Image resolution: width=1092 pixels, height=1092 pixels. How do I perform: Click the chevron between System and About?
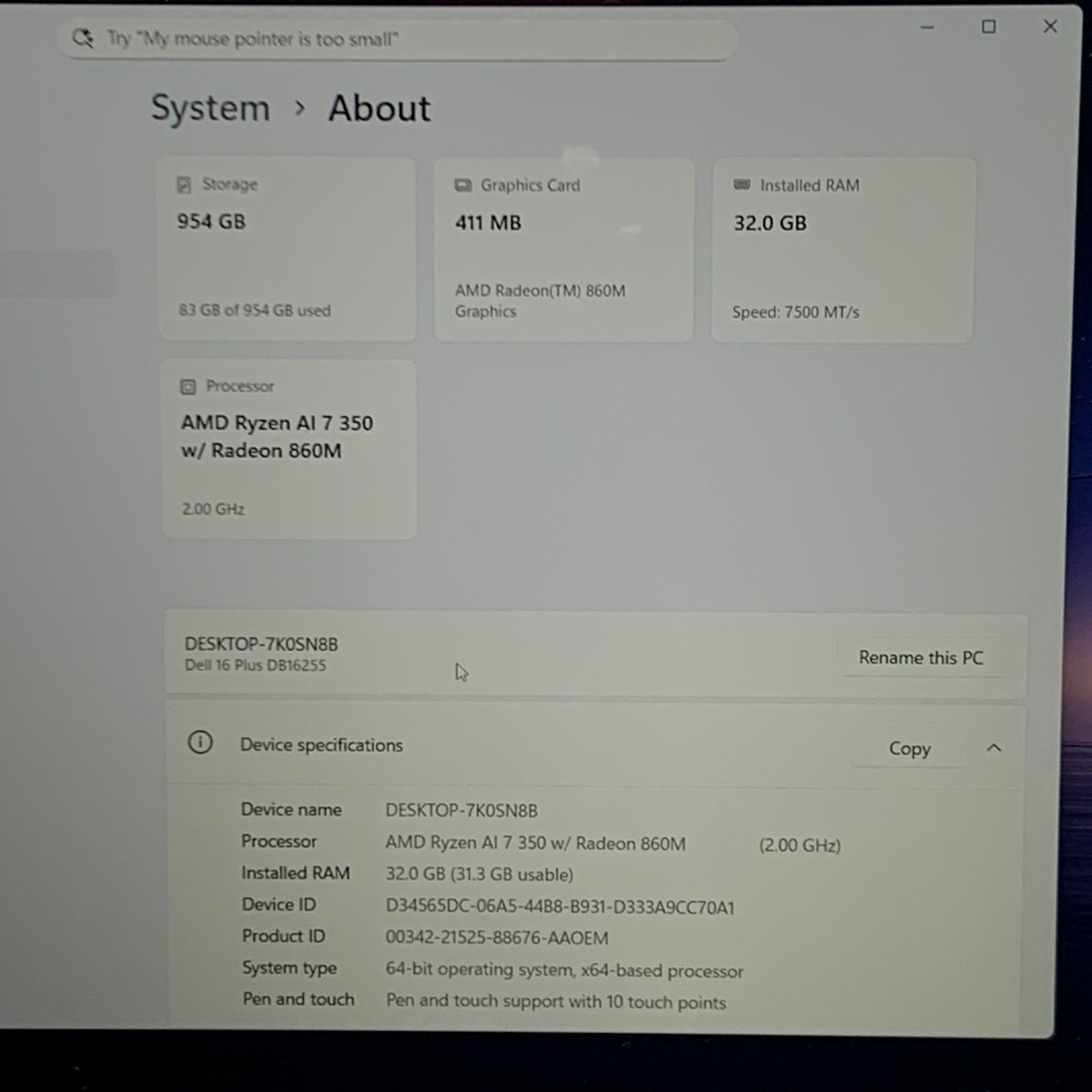click(301, 109)
